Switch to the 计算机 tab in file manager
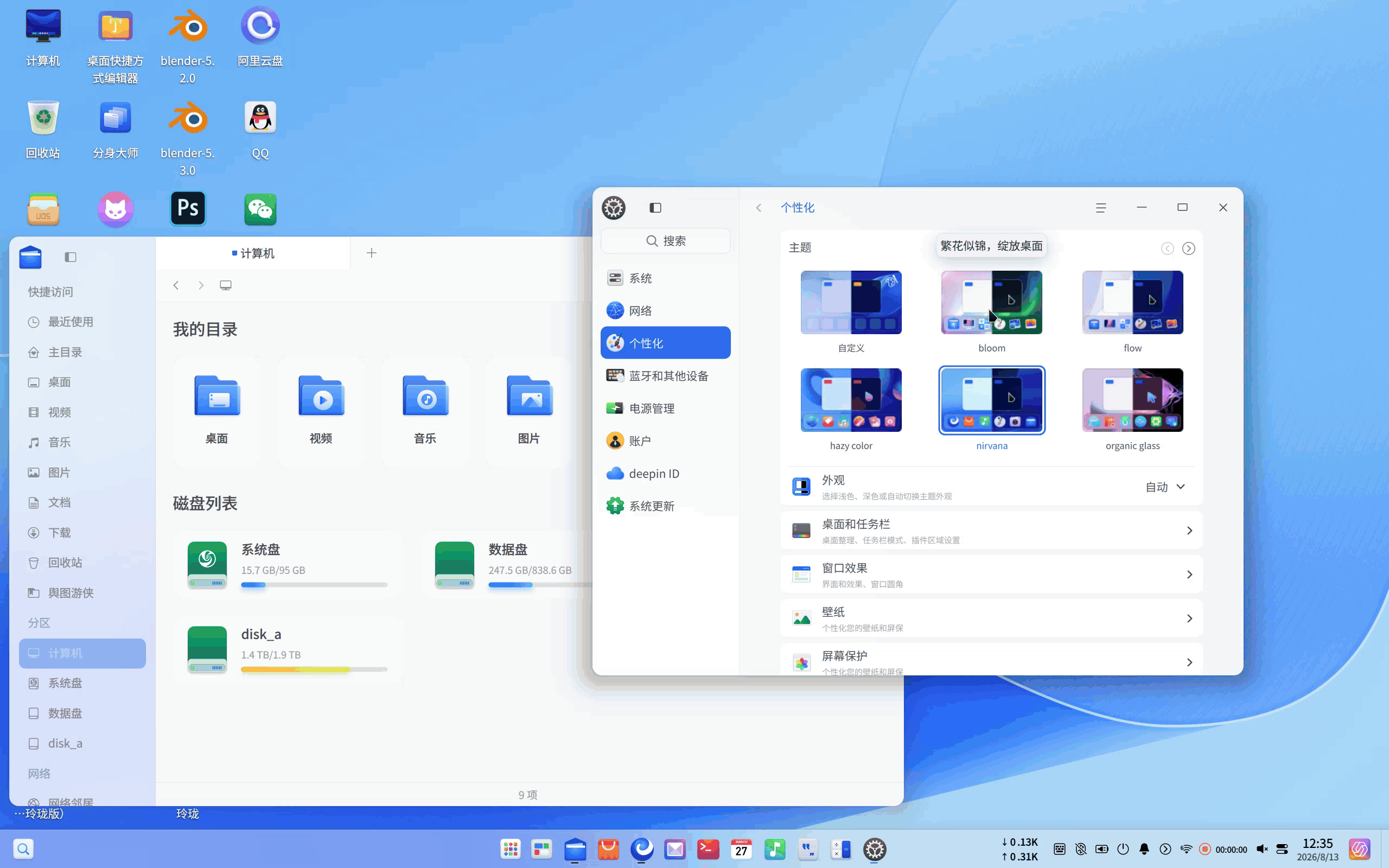Screen dimensions: 1389x868 coord(253,253)
